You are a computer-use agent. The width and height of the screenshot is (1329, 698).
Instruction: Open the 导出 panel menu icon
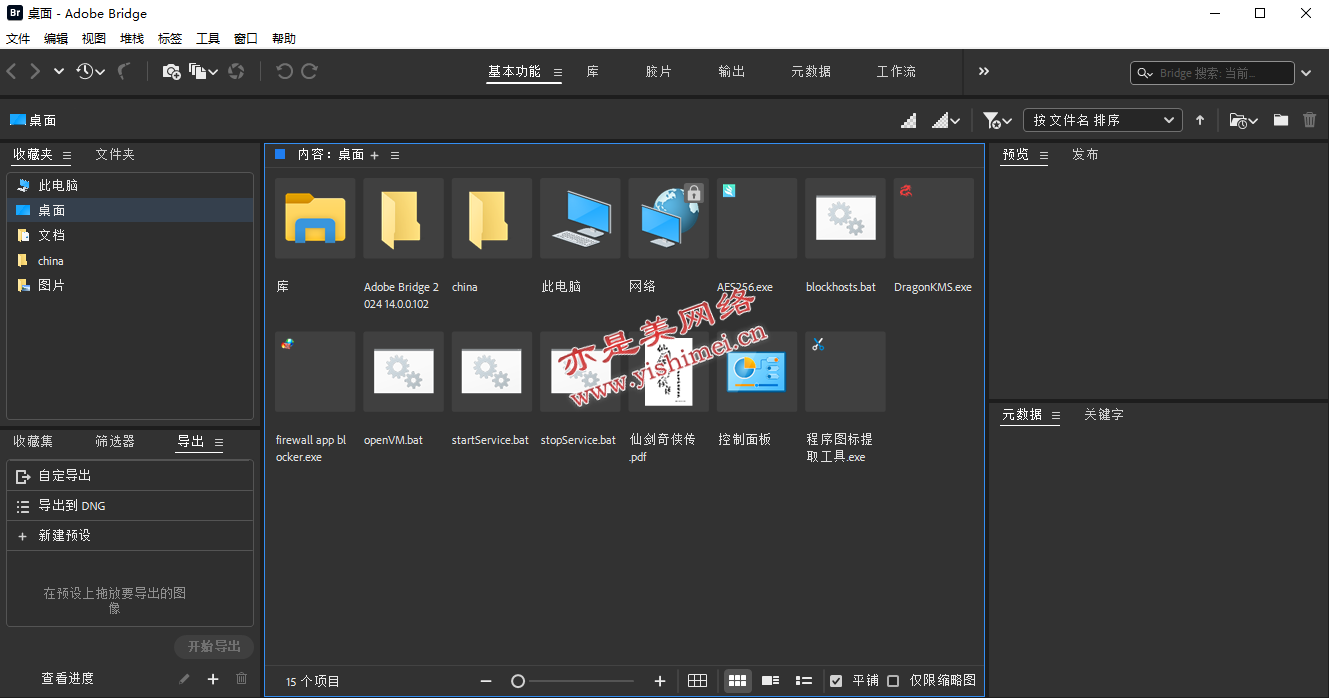pyautogui.click(x=219, y=442)
